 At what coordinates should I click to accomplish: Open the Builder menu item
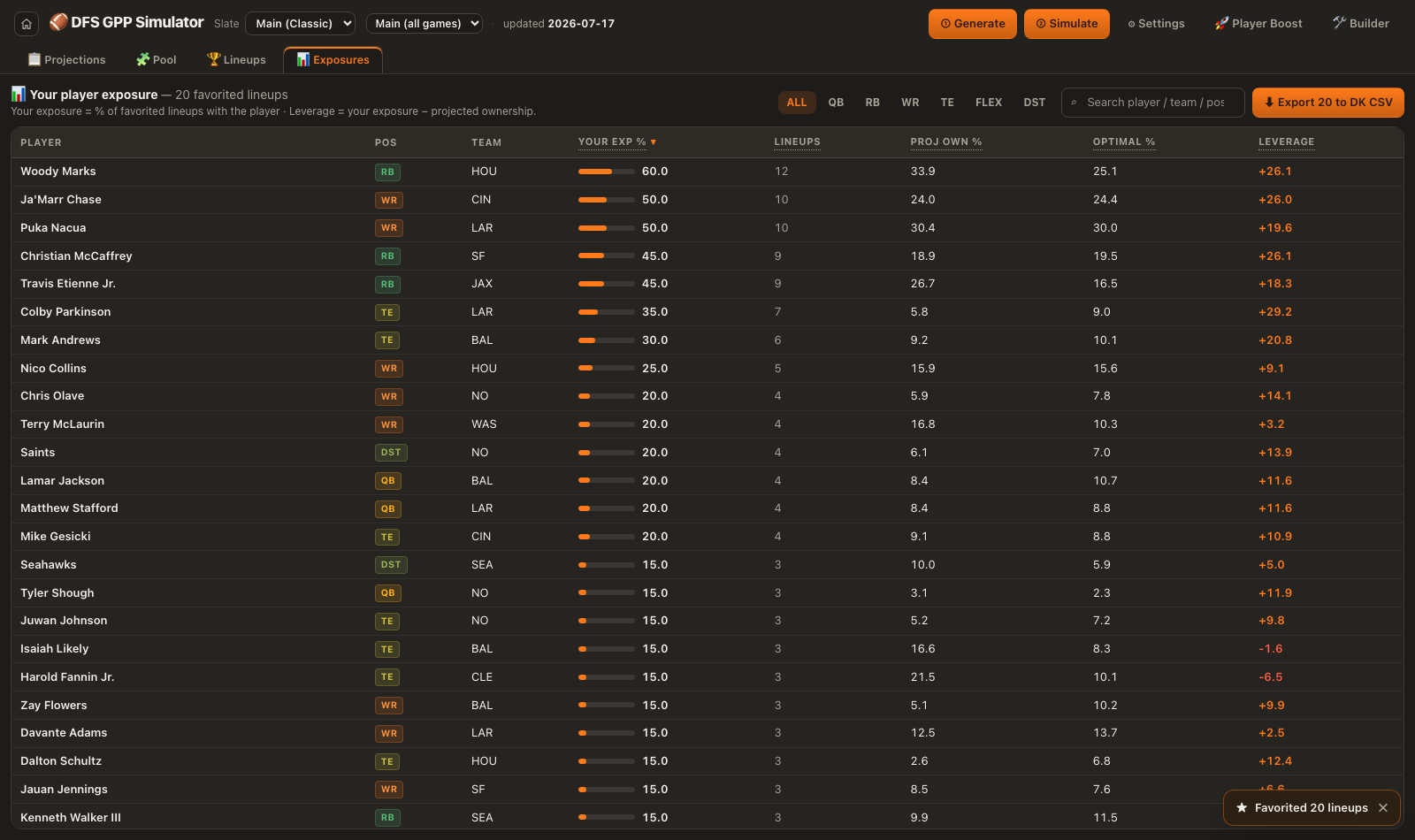tap(1361, 24)
